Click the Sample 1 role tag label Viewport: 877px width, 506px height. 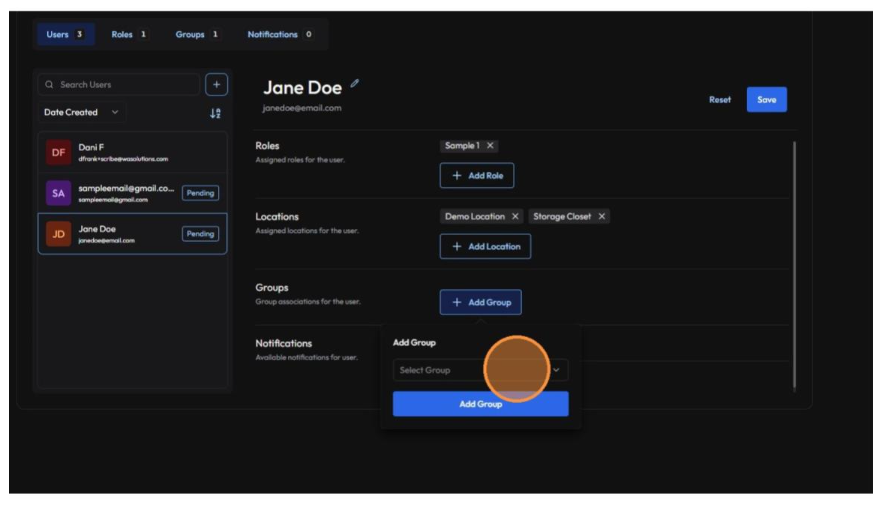pos(462,145)
